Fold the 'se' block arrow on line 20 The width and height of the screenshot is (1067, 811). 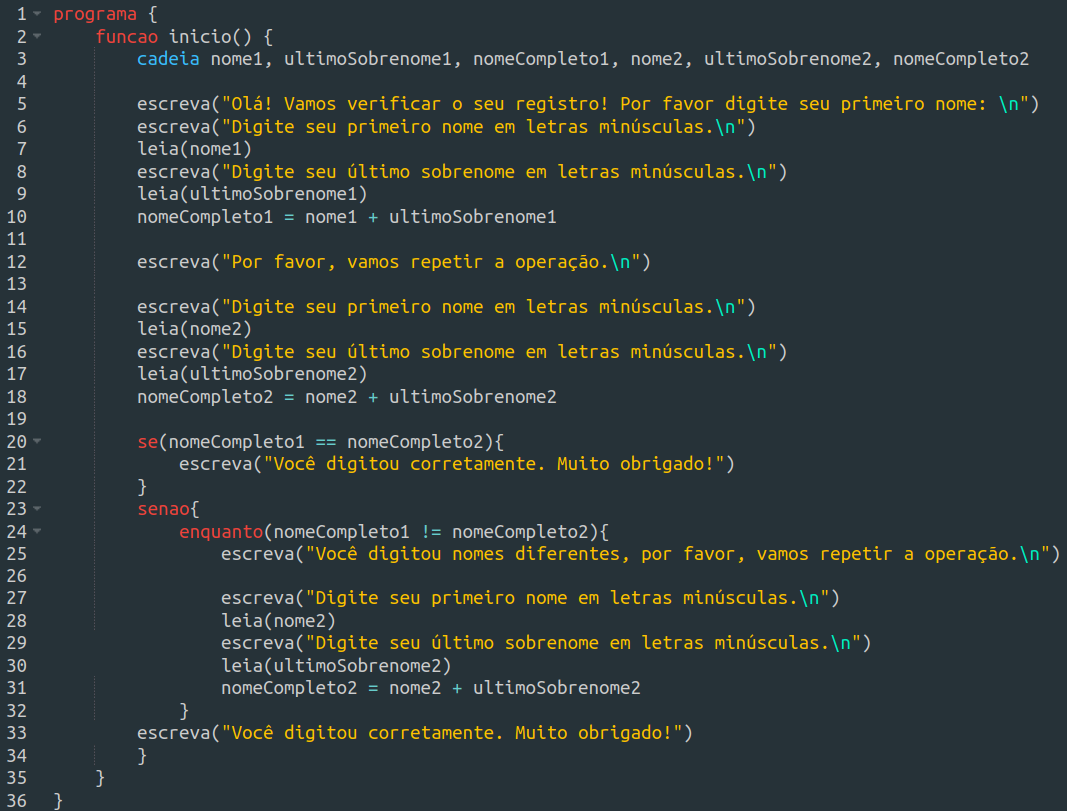coord(37,442)
